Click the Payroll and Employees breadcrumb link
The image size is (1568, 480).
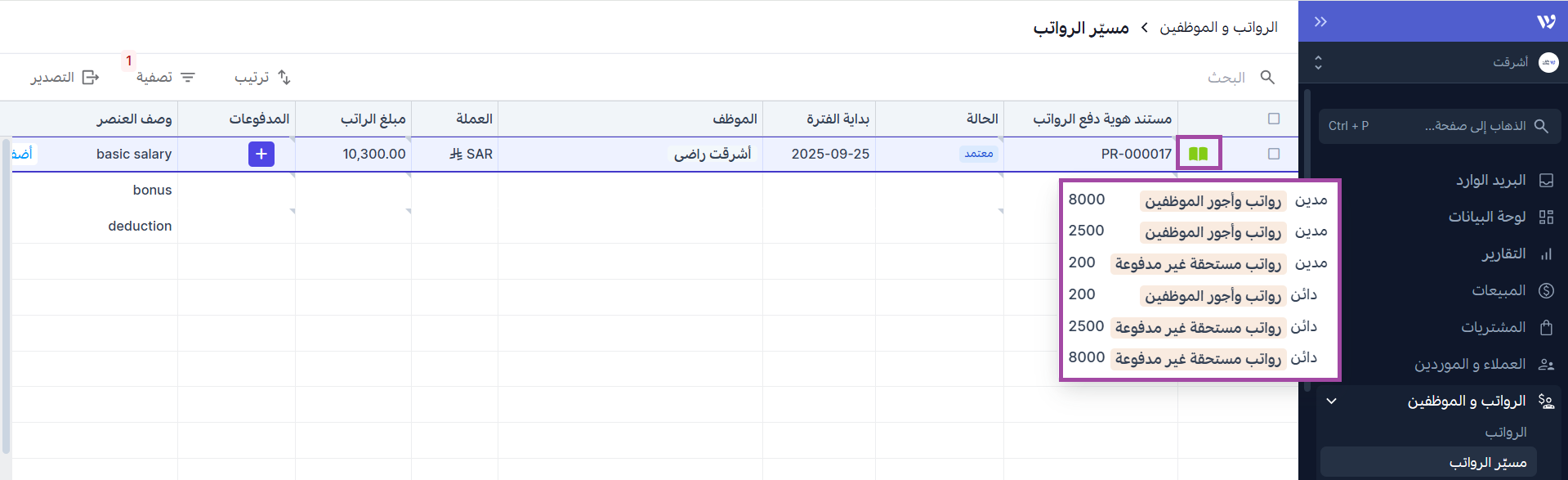(x=1218, y=28)
